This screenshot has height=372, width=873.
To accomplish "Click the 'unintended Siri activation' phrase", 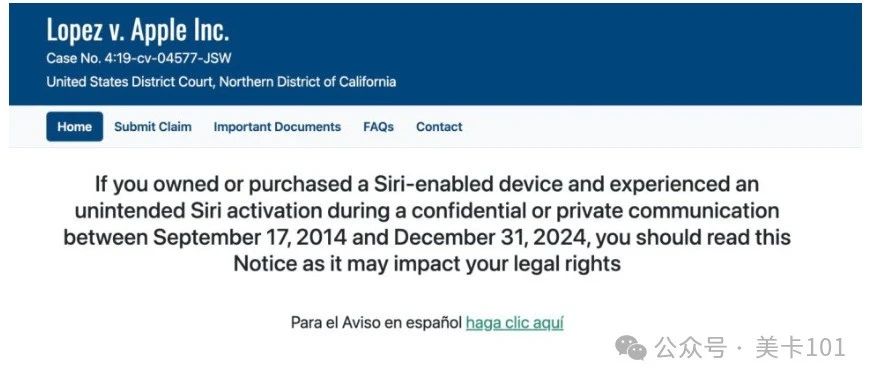I will [198, 211].
